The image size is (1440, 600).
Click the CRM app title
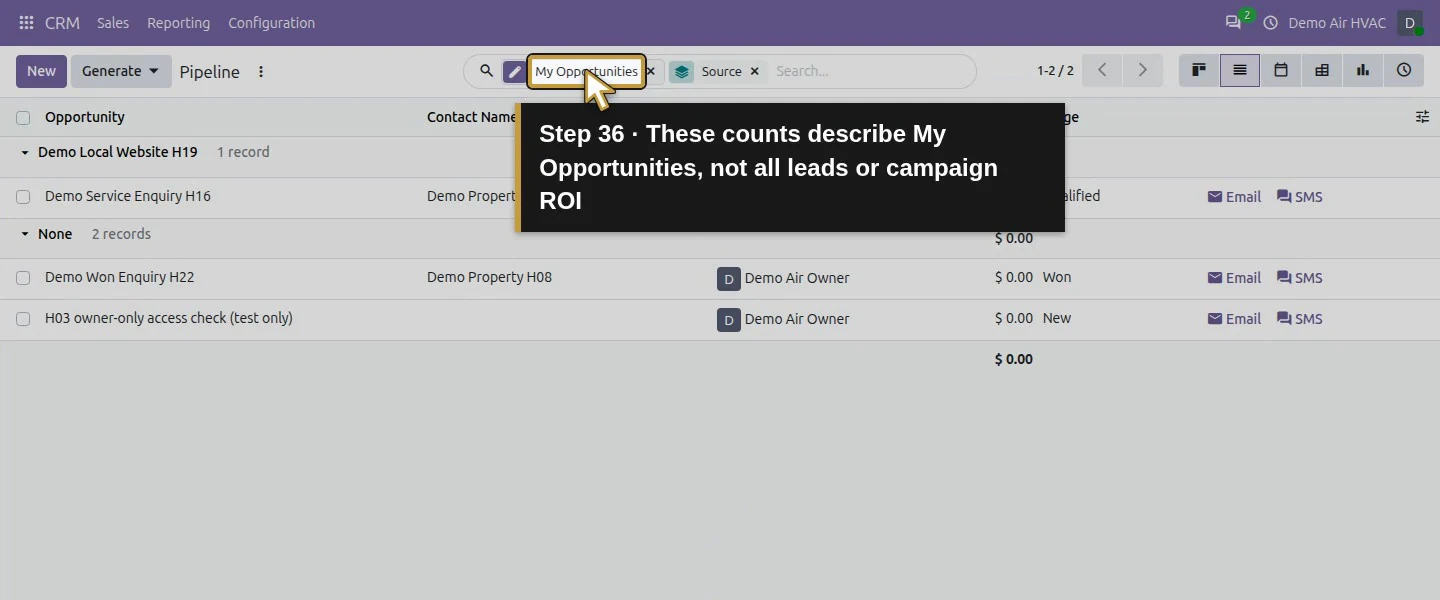62,23
